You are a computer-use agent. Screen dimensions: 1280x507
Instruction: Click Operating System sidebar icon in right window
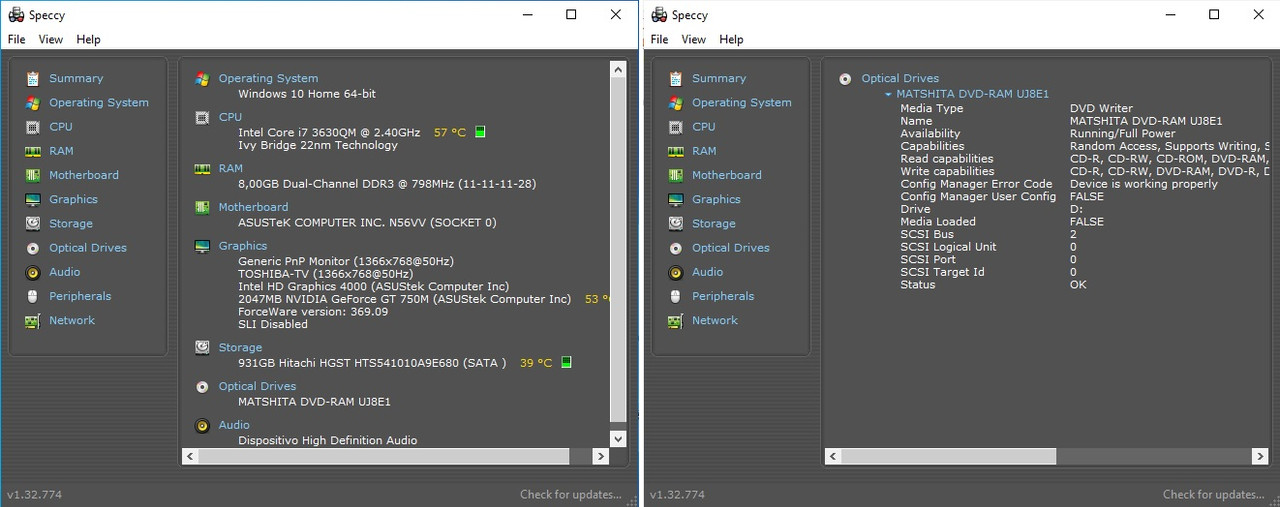pos(676,102)
